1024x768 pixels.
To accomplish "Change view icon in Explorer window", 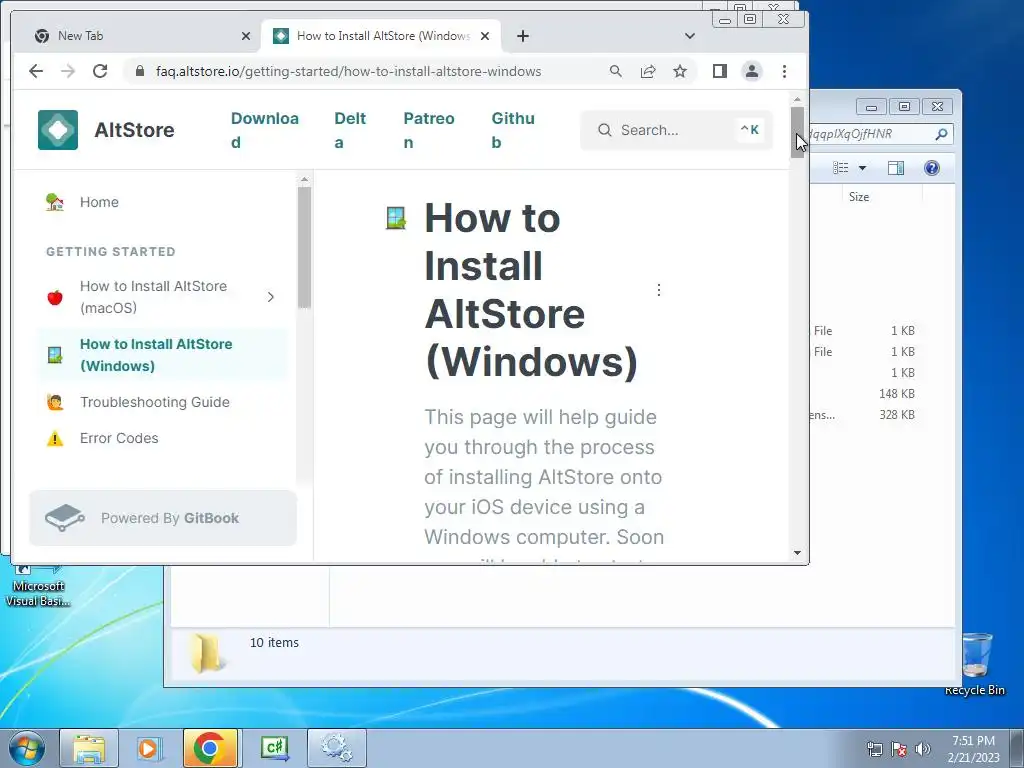I will point(840,168).
